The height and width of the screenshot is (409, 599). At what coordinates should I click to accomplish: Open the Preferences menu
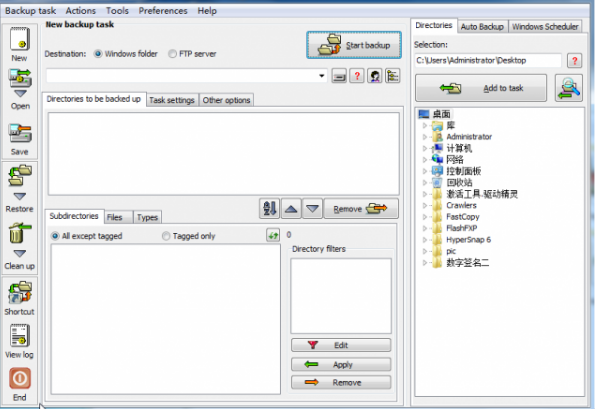pos(163,11)
